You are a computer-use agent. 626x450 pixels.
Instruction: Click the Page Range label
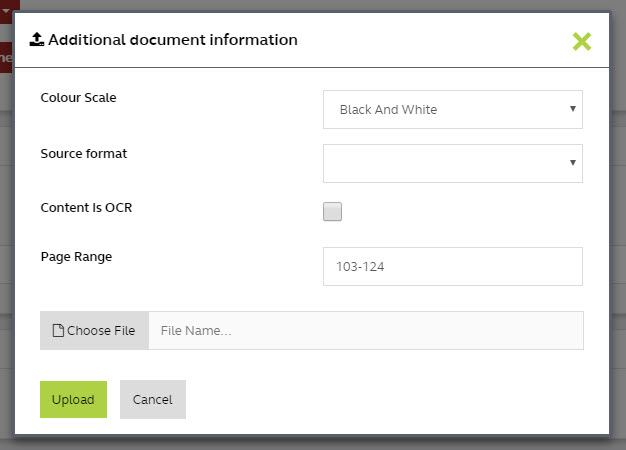pos(76,256)
